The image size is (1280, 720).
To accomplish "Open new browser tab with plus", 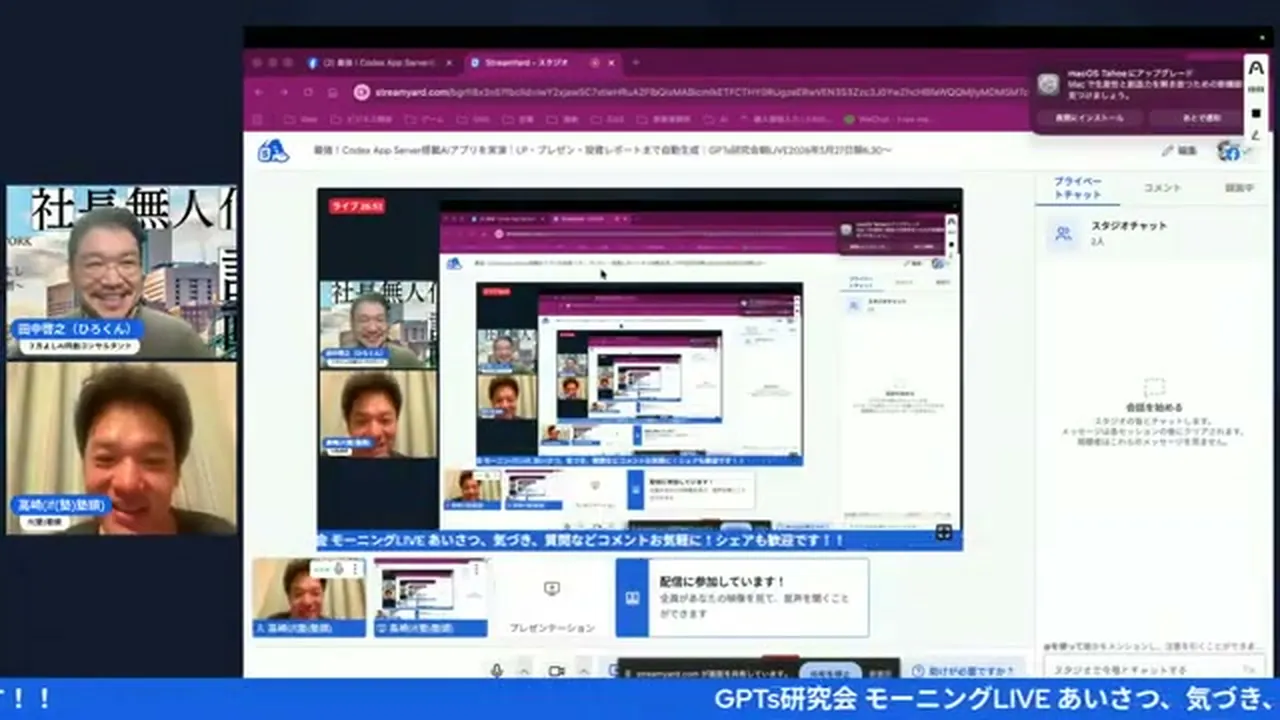I will click(x=635, y=62).
